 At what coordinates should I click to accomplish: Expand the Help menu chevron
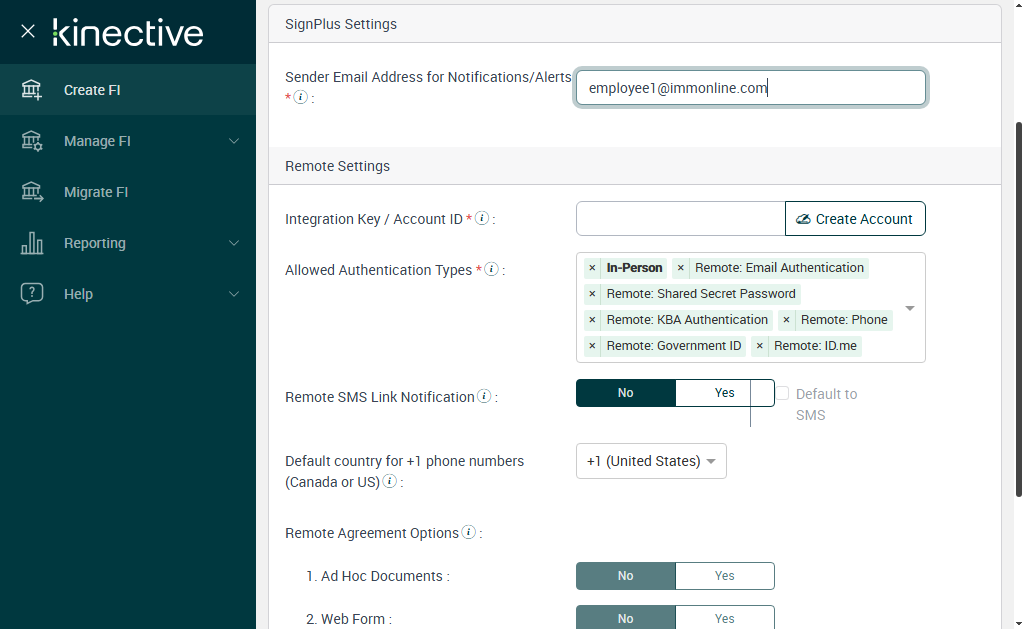click(x=234, y=294)
